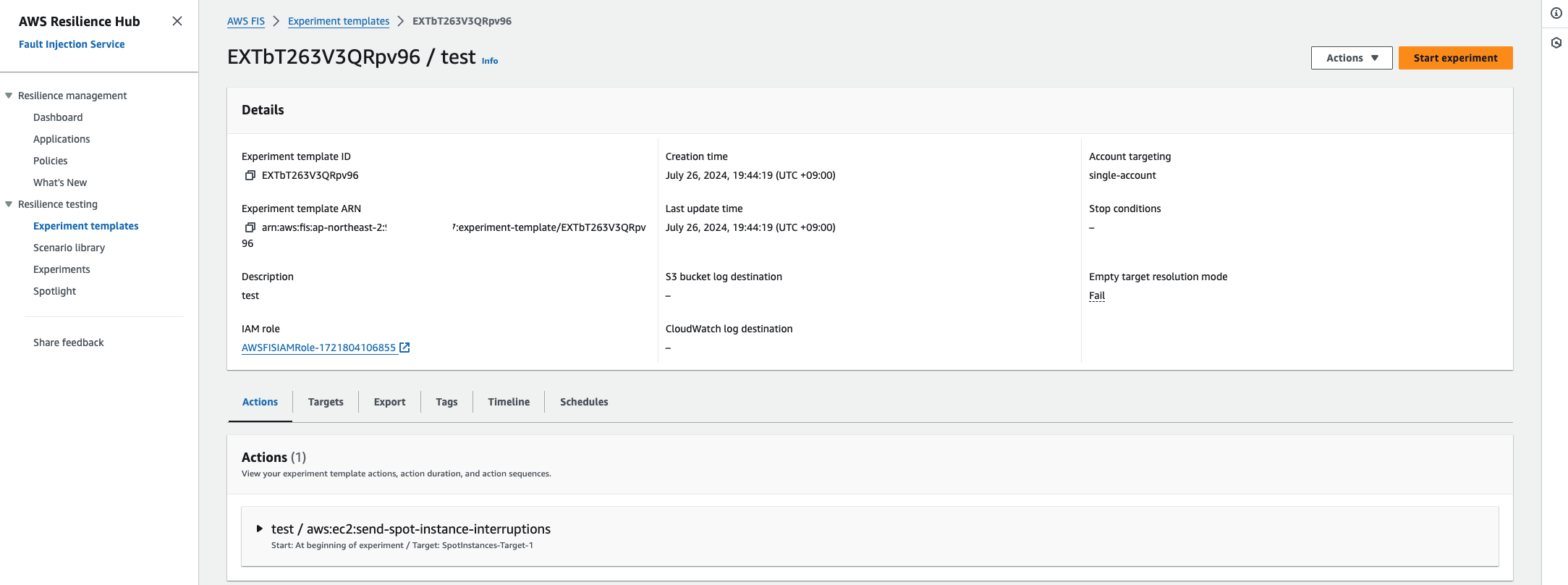Image resolution: width=1568 pixels, height=585 pixels.
Task: Open Scenario library in the sidebar
Action: pyautogui.click(x=69, y=248)
